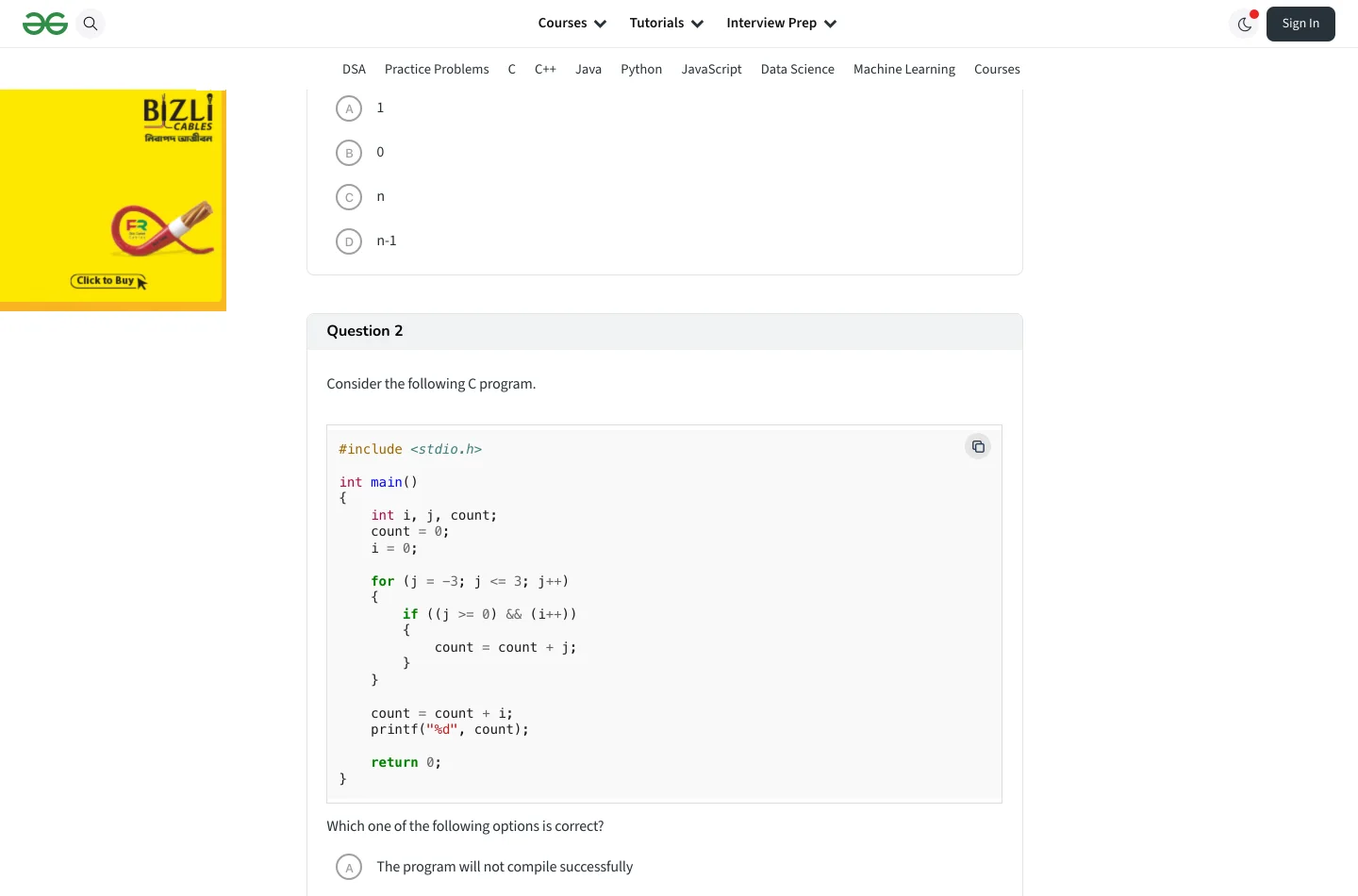Click the Sign In button
The height and width of the screenshot is (896, 1358).
1300,24
